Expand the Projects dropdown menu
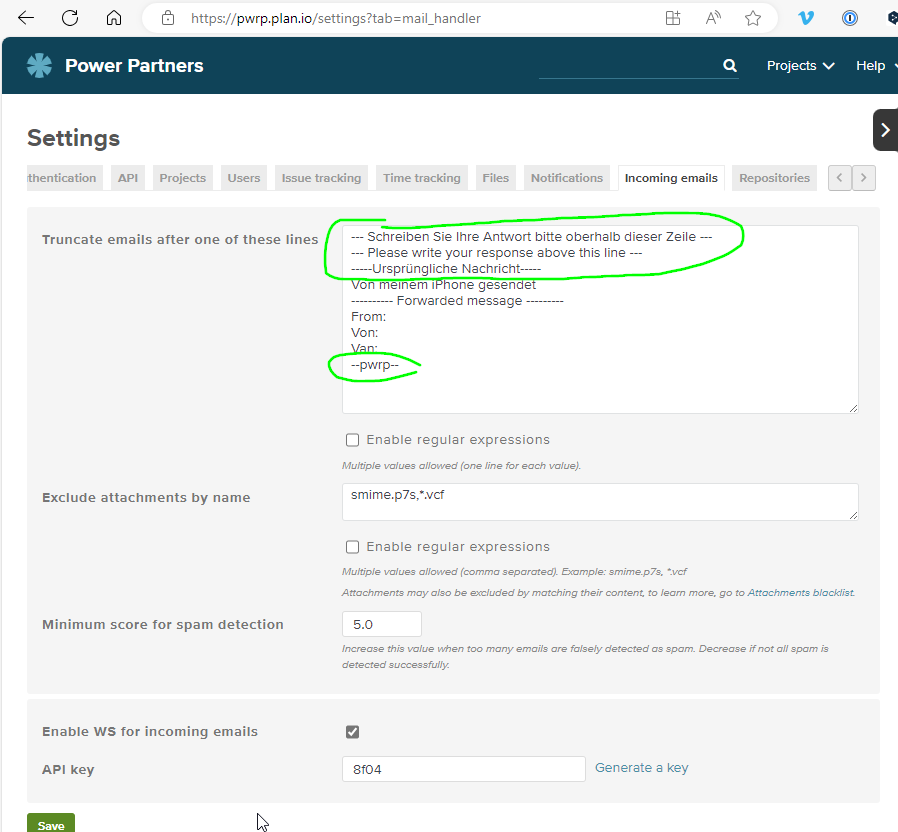This screenshot has width=898, height=832. [x=800, y=66]
